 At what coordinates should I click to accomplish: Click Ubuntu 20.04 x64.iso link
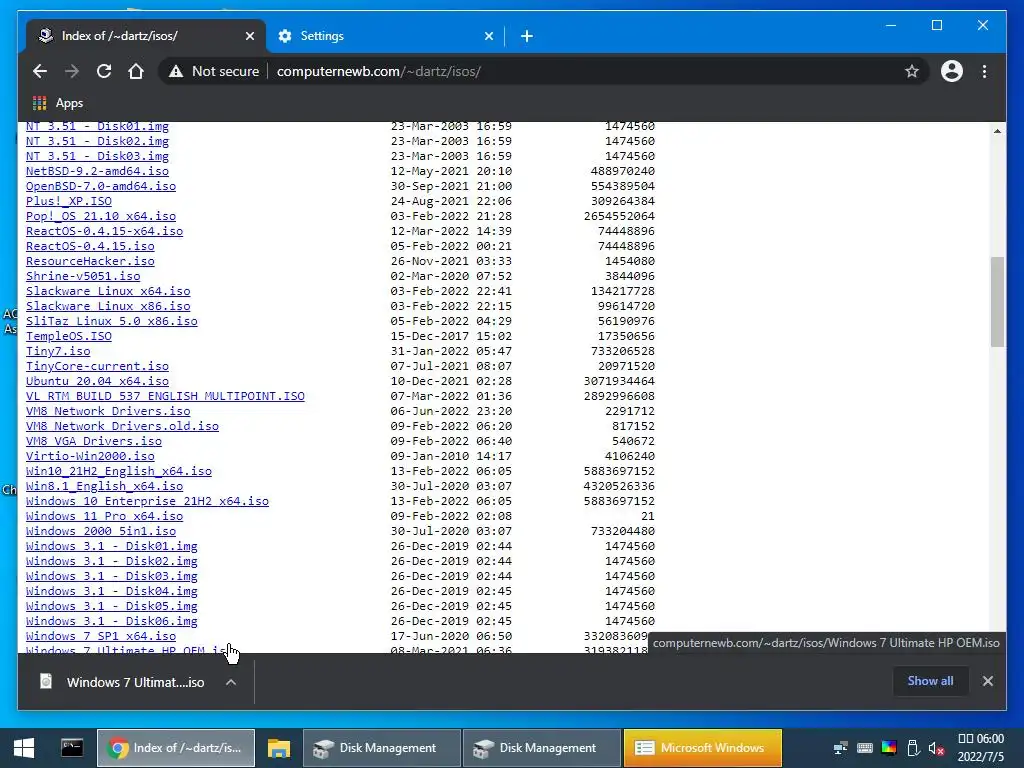pyautogui.click(x=97, y=381)
